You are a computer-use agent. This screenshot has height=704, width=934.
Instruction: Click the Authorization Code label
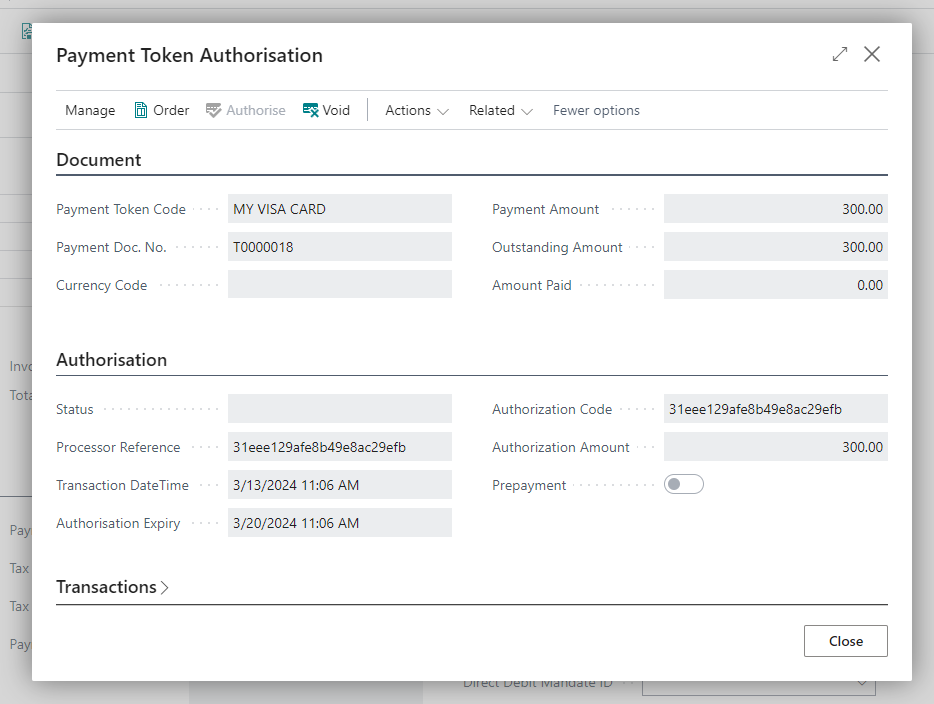(x=552, y=409)
